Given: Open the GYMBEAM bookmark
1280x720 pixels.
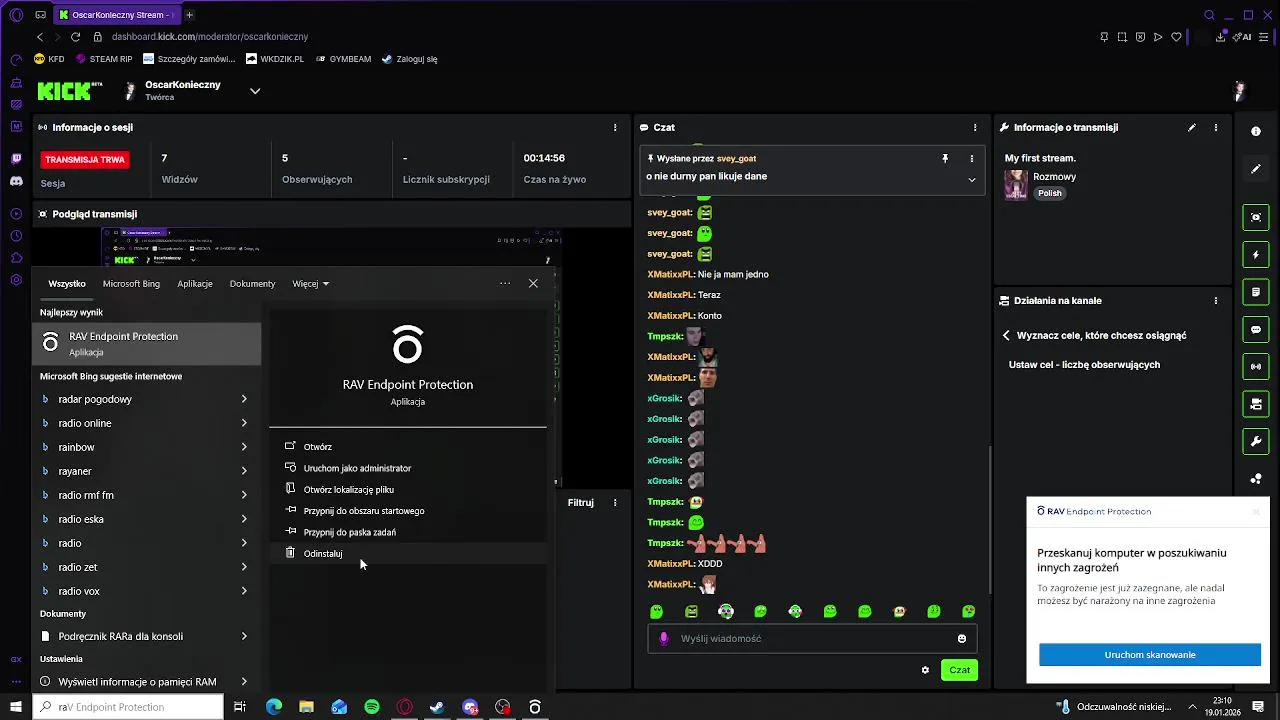Looking at the screenshot, I should tap(343, 59).
